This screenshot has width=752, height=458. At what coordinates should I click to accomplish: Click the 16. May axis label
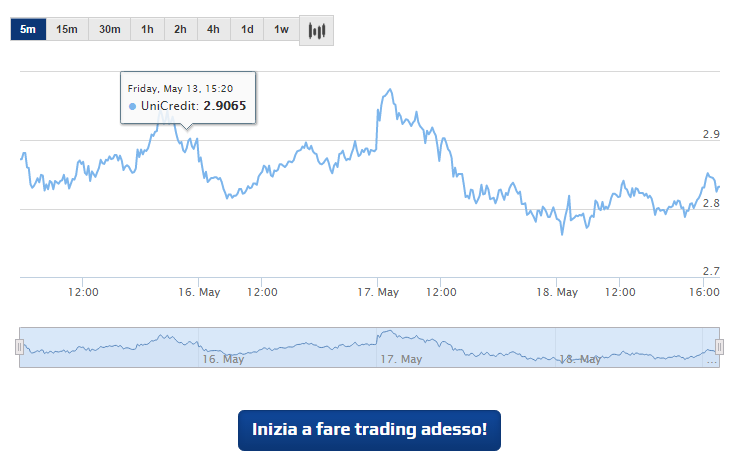click(x=199, y=292)
